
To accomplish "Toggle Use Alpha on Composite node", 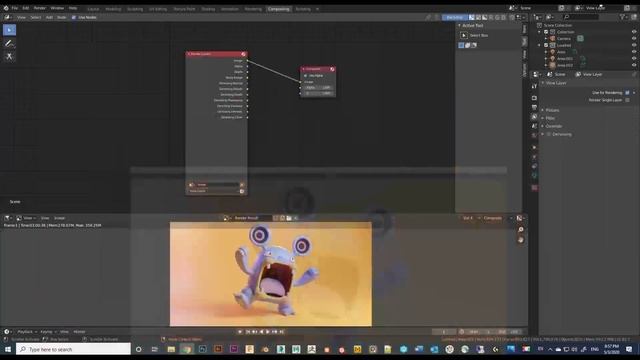I will coord(305,76).
